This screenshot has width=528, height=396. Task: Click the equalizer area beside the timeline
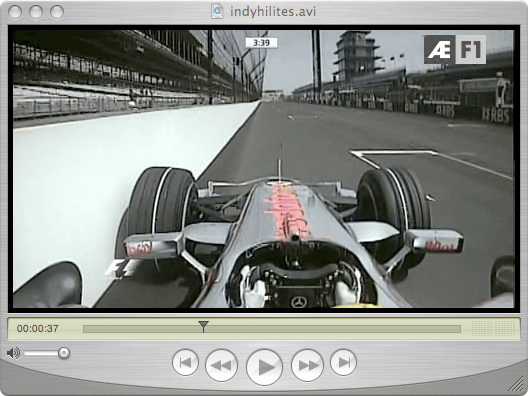click(x=493, y=328)
